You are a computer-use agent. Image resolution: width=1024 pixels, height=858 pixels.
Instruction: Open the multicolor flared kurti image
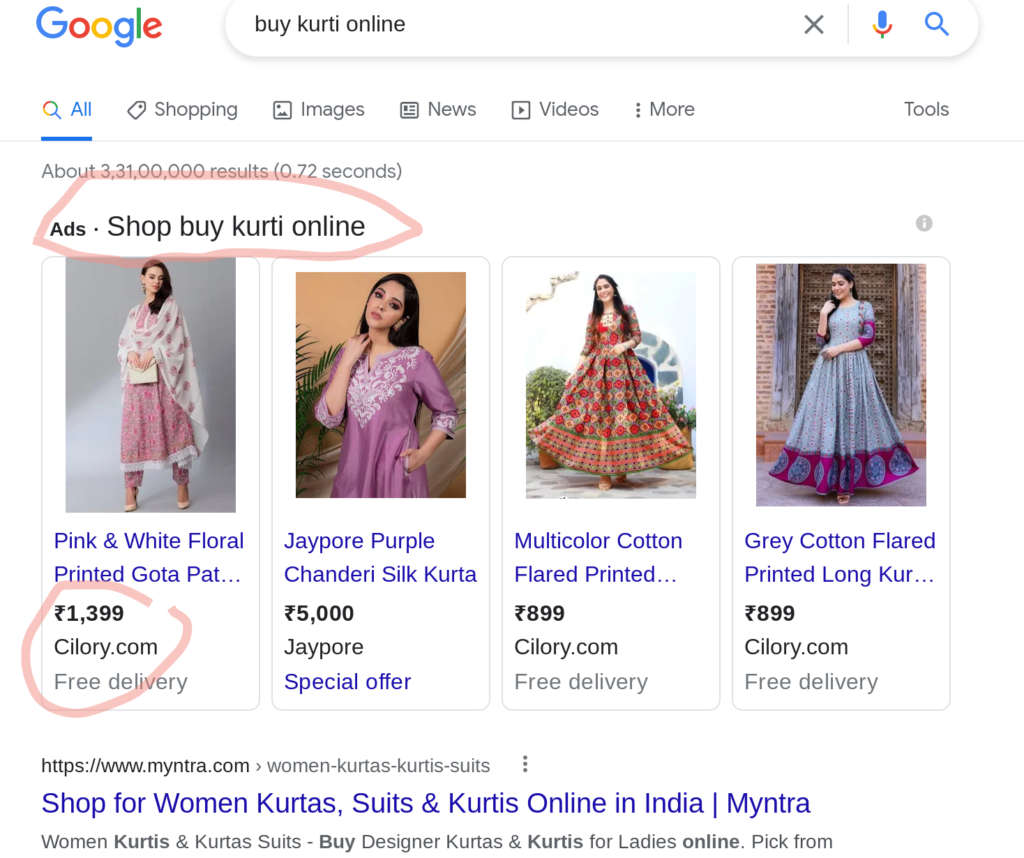(611, 385)
